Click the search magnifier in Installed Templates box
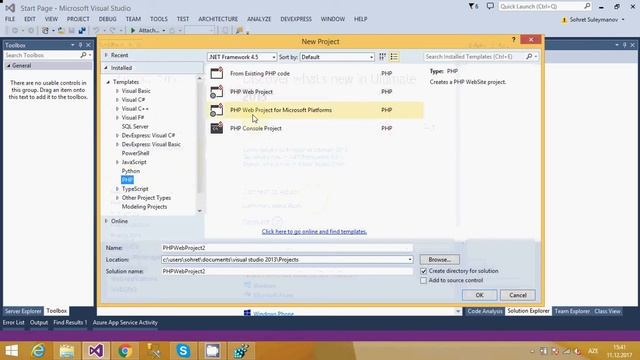 529,57
